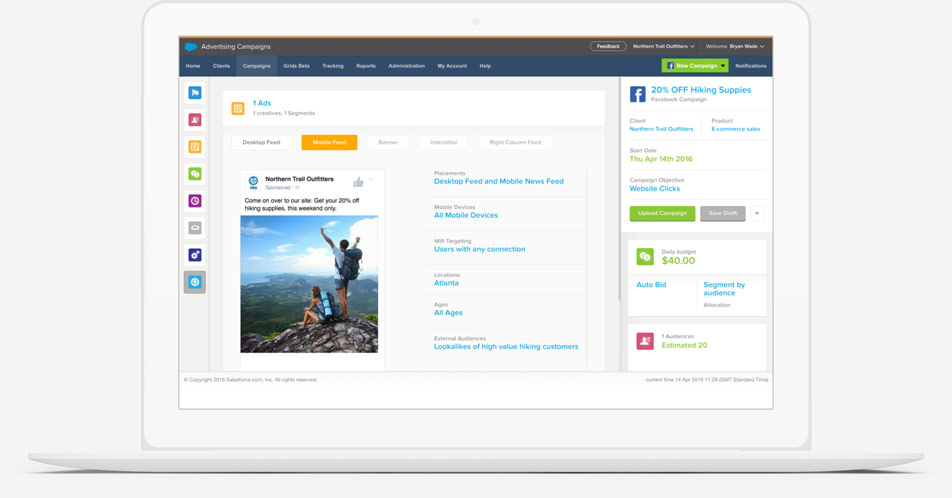Select Right Column Feed preview option

coord(515,142)
